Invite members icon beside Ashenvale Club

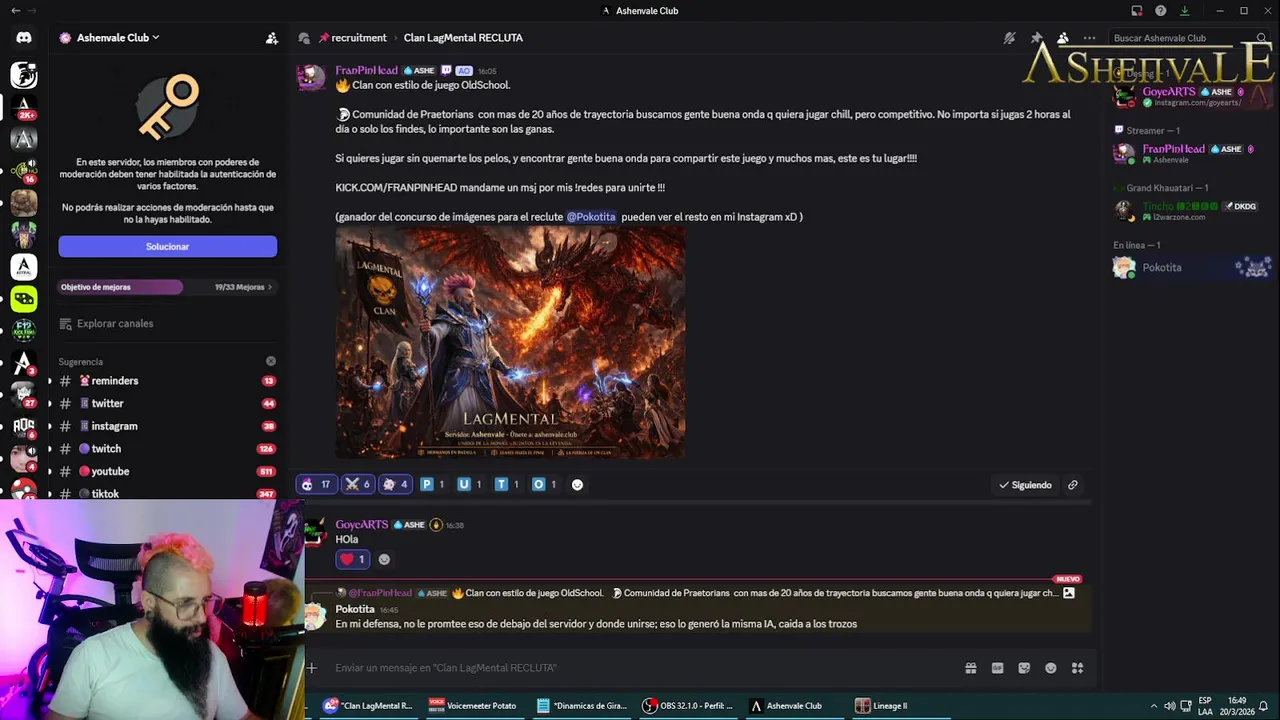tap(272, 38)
